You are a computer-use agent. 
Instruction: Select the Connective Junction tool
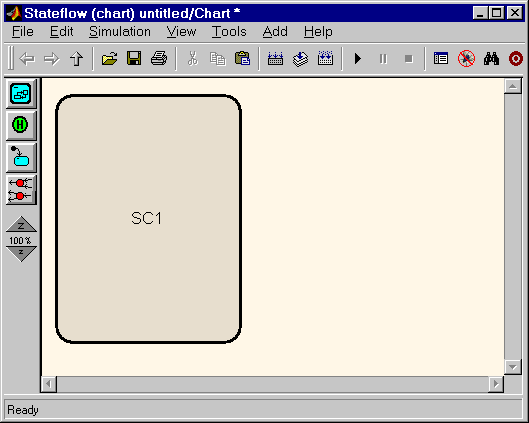(21, 190)
